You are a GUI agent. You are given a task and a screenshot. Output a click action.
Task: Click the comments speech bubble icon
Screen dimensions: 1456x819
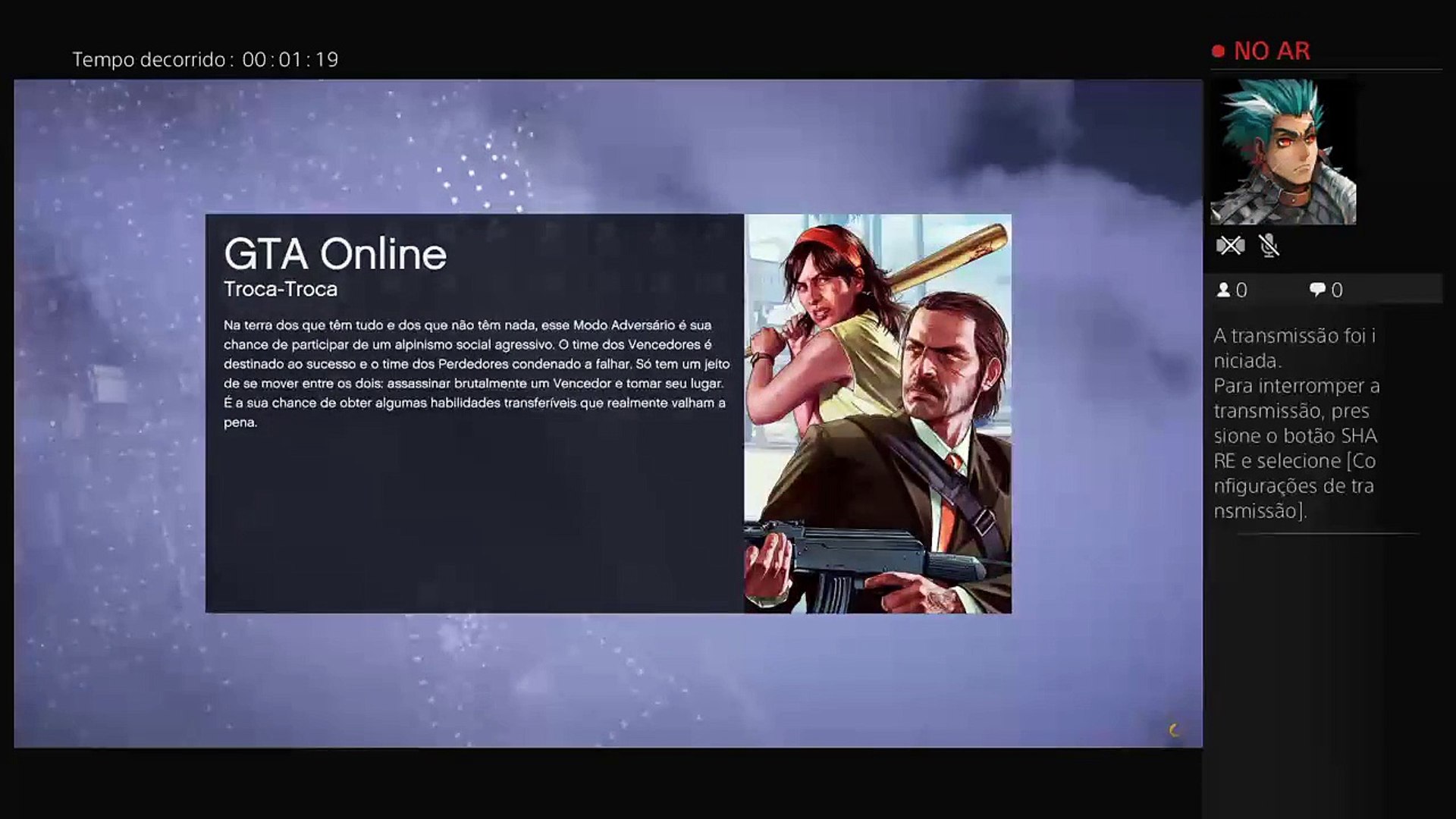pos(1317,290)
